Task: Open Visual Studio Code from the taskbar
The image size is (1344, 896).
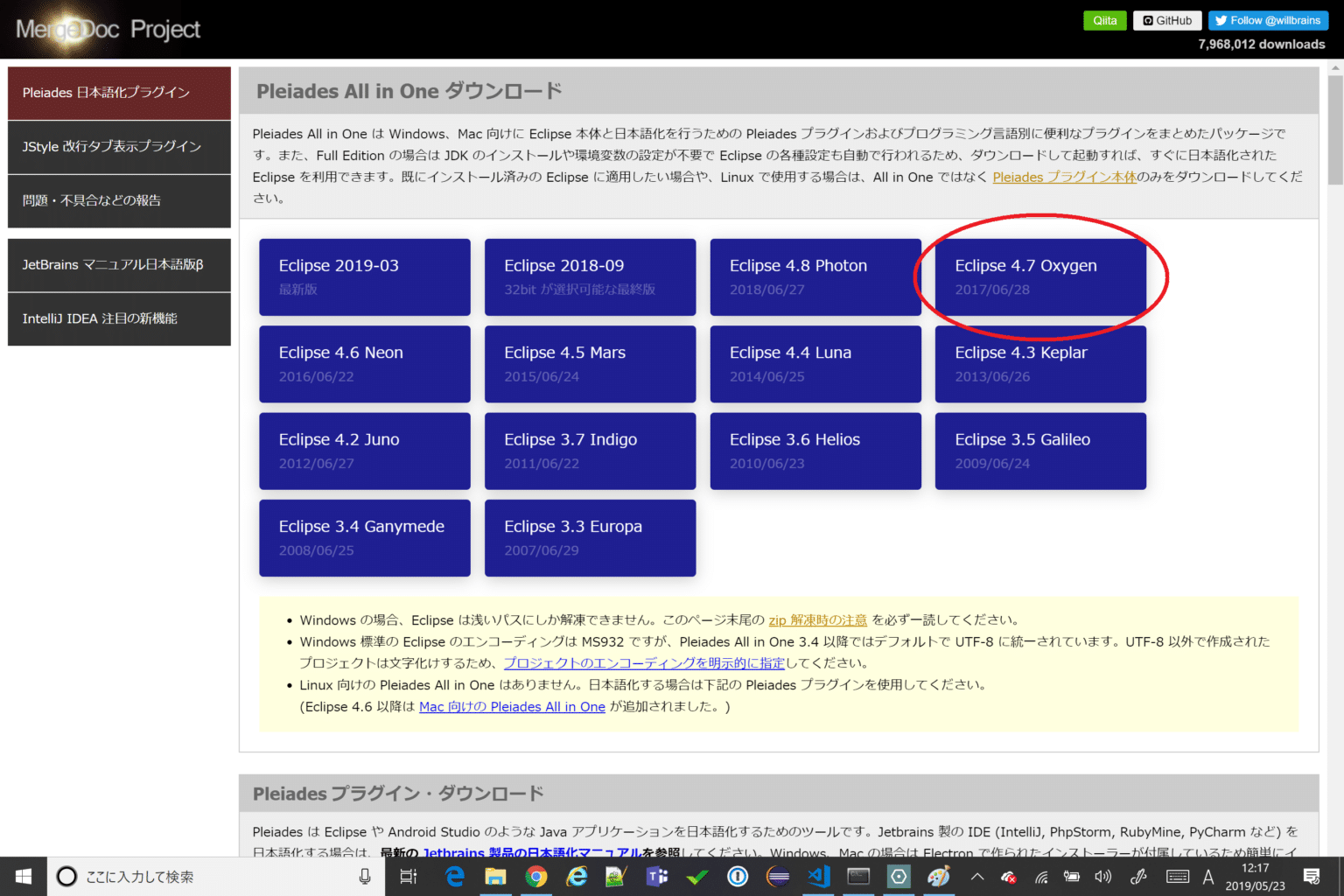Action: (818, 876)
